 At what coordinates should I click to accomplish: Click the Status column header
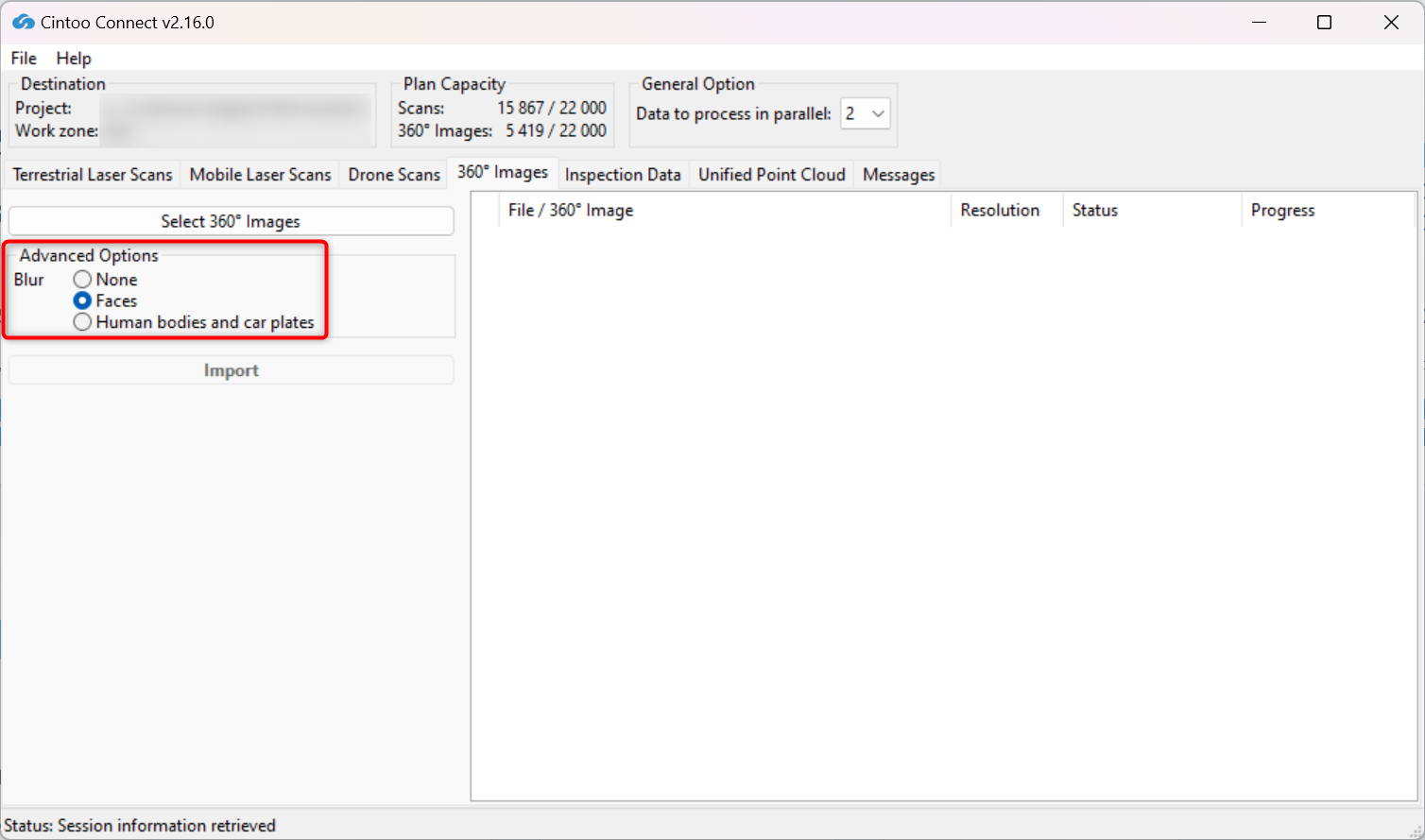pyautogui.click(x=1152, y=210)
